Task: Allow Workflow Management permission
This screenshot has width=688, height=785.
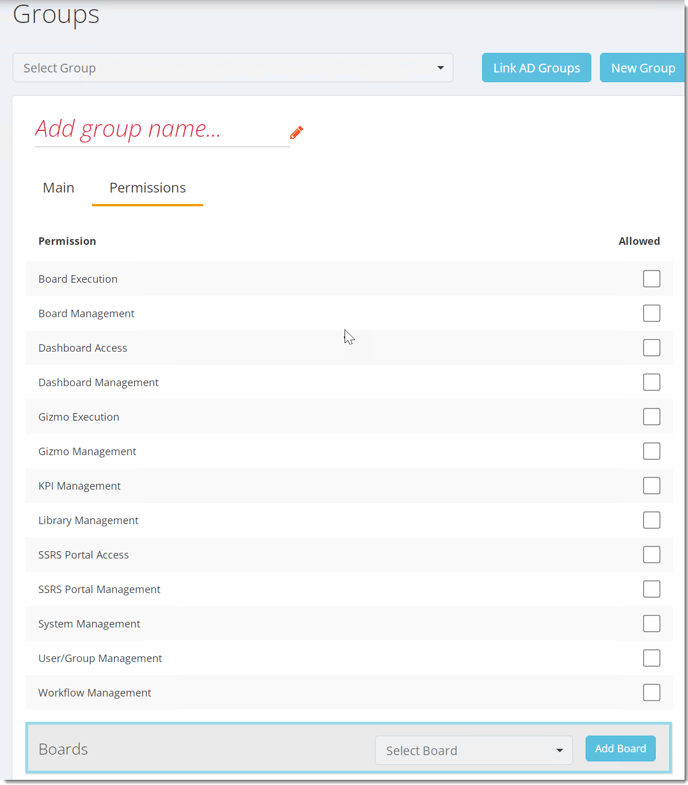Action: click(x=651, y=693)
